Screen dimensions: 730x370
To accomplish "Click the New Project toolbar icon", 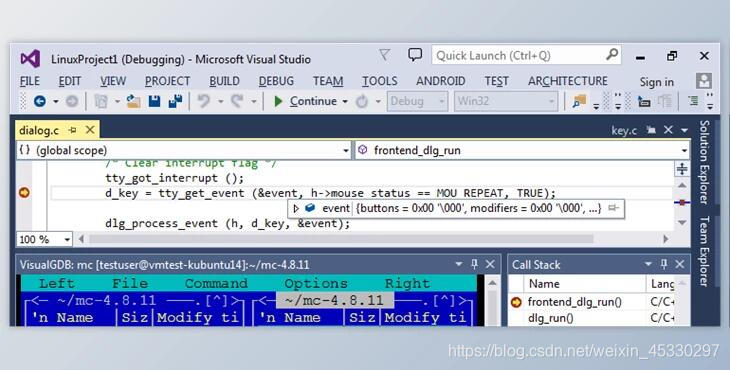I will pos(101,101).
